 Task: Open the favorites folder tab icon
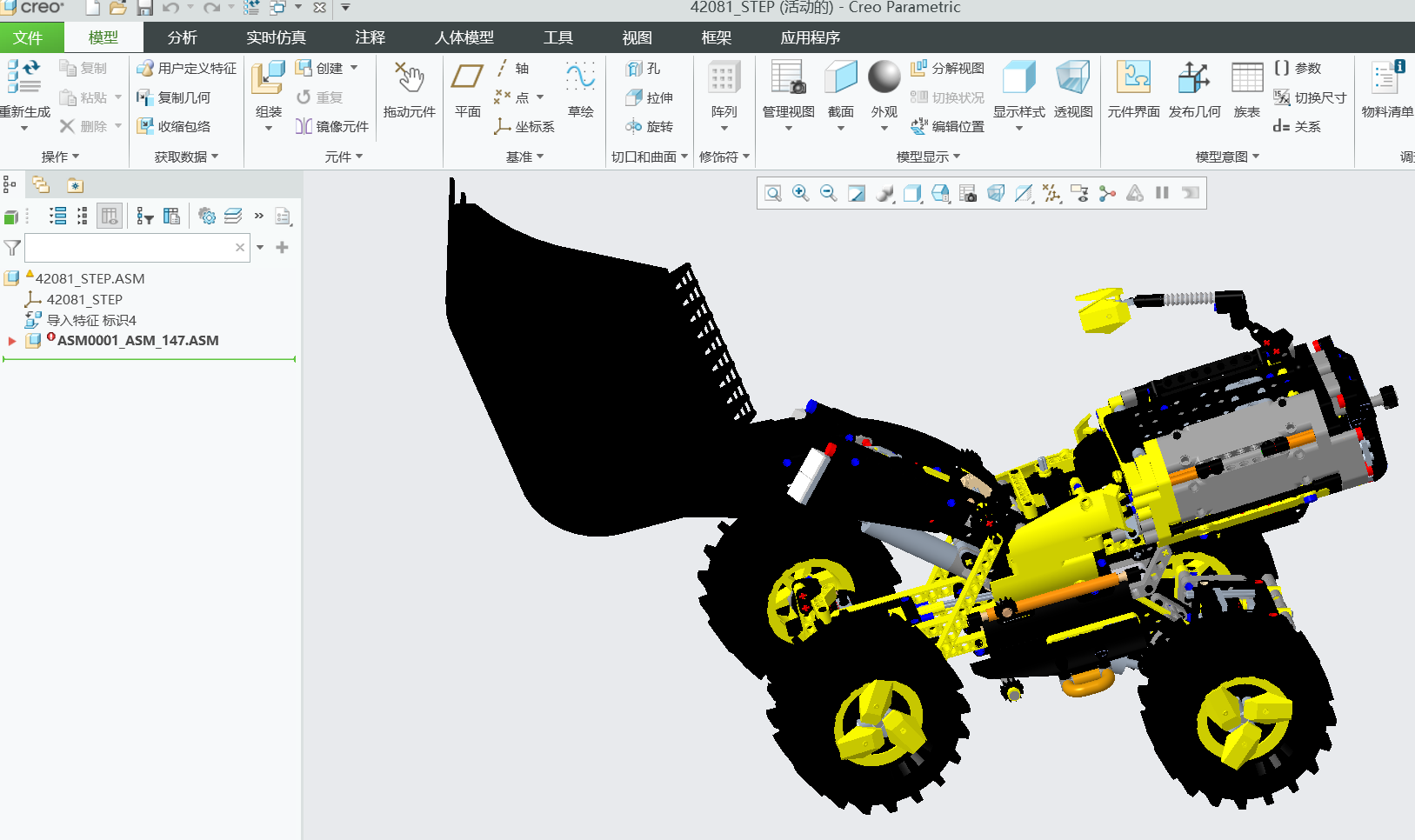75,185
